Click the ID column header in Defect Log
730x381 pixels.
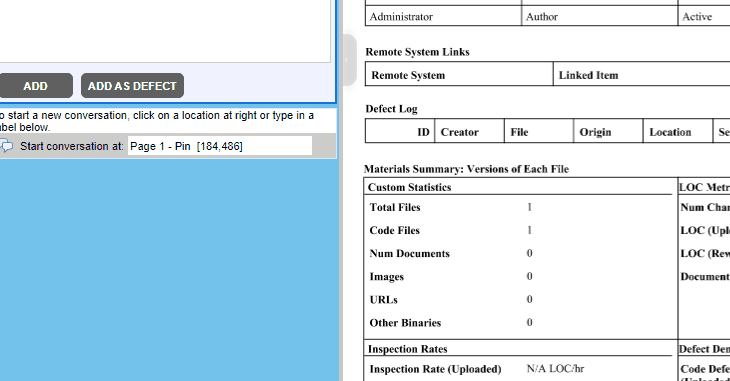(400, 132)
